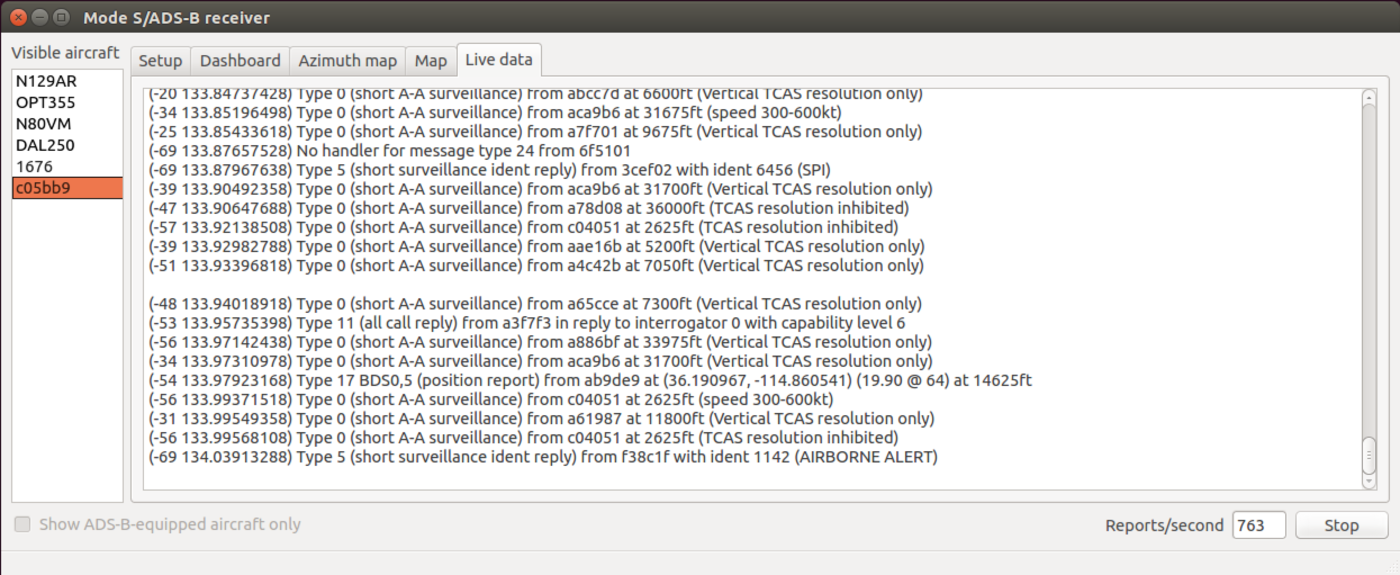
Task: Click the live data vertical scrollbar handle
Action: point(1369,455)
